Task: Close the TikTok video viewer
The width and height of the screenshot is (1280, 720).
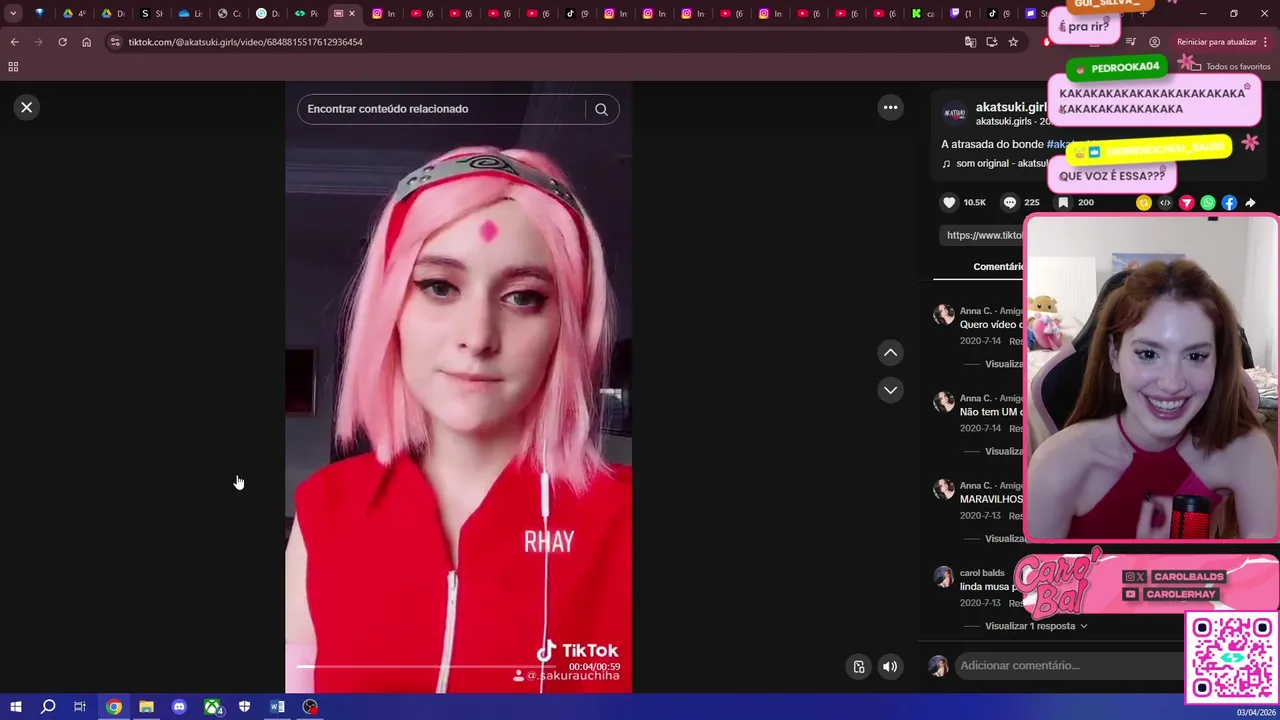Action: (27, 107)
